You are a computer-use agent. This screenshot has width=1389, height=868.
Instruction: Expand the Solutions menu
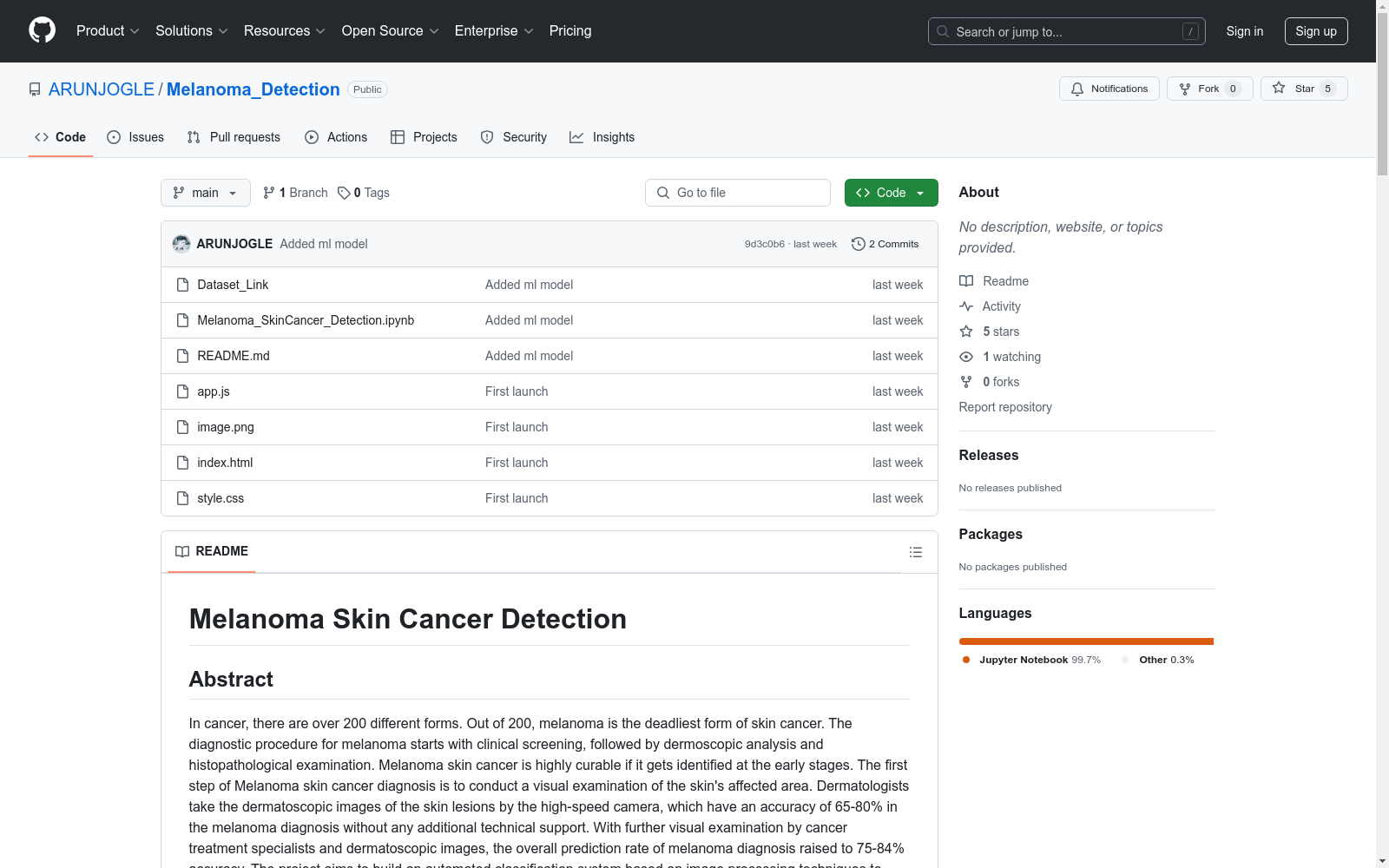(x=192, y=31)
